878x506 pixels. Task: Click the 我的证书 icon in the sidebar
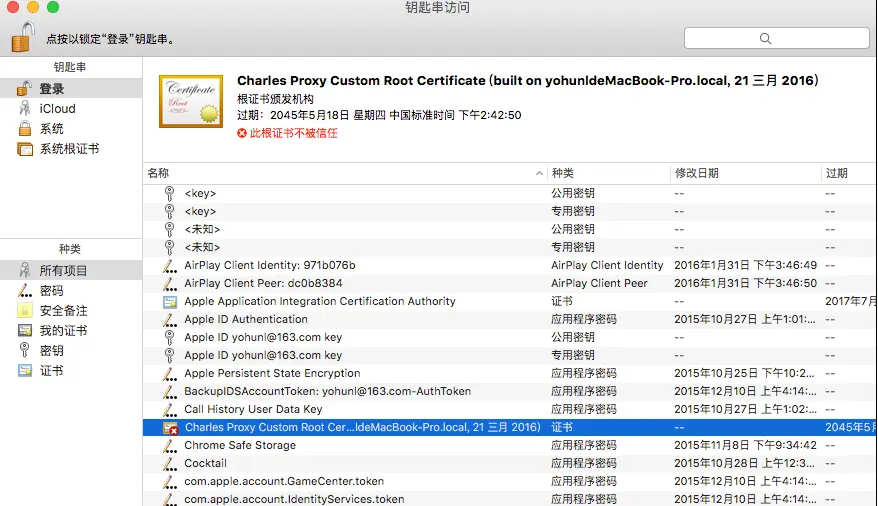[x=25, y=330]
